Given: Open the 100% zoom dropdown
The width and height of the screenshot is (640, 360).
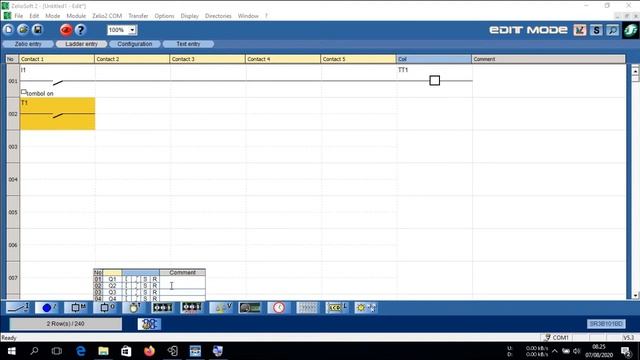Looking at the screenshot, I should pos(132,30).
